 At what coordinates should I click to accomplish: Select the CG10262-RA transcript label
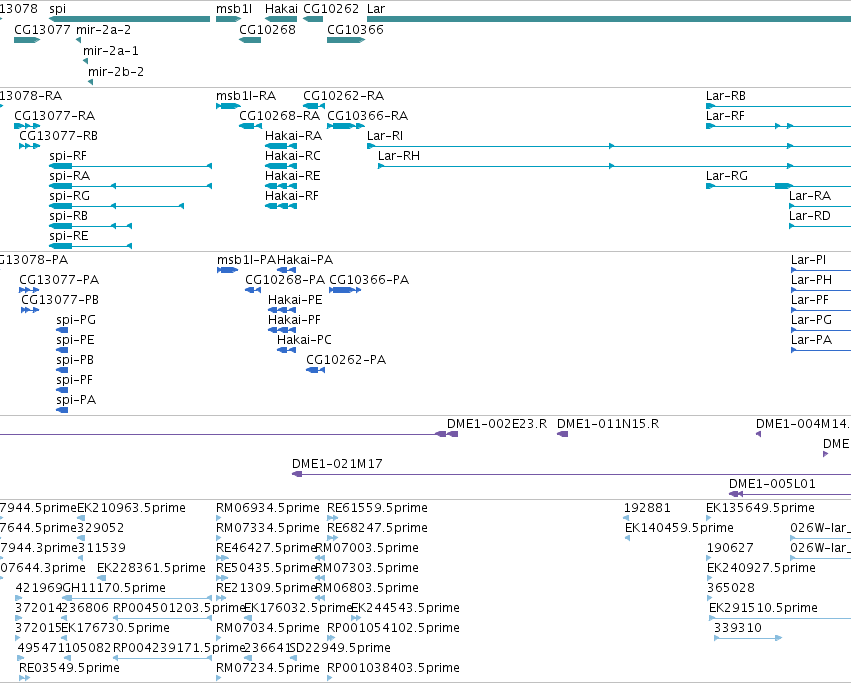344,96
